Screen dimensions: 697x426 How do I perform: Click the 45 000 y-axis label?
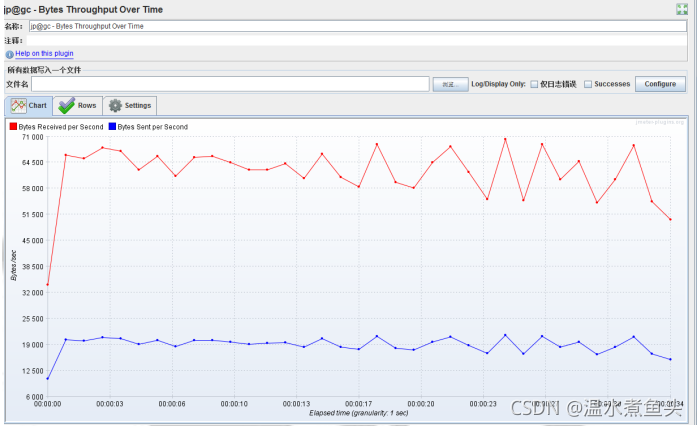(x=32, y=241)
